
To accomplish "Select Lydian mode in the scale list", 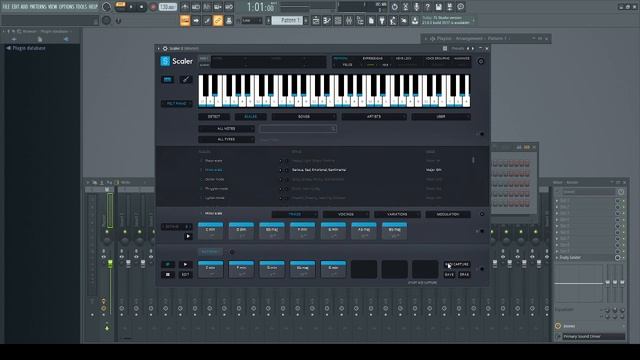I will coord(214,198).
